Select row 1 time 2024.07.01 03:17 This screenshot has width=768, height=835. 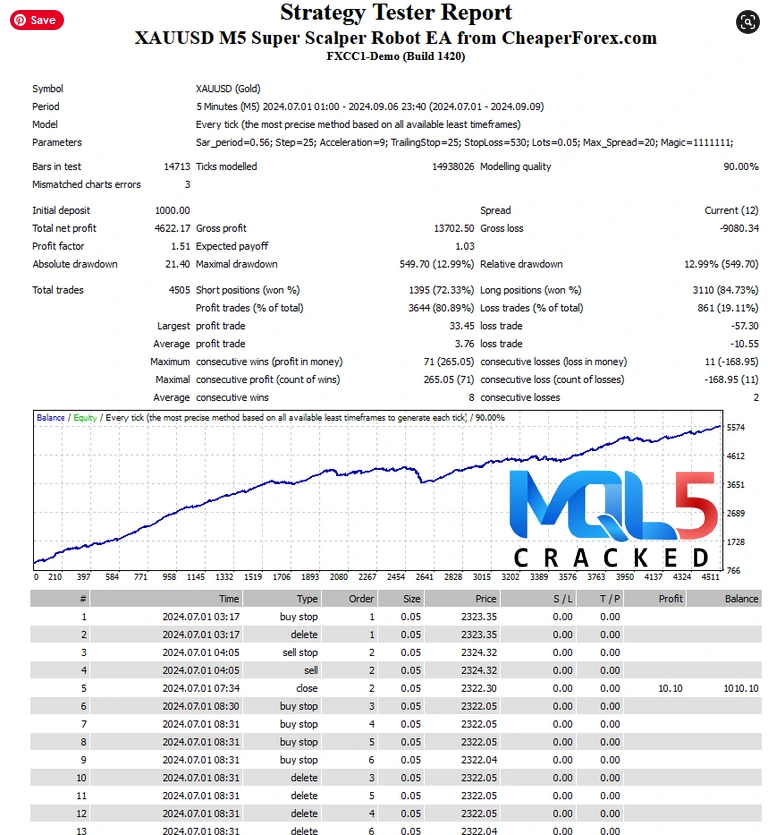201,617
